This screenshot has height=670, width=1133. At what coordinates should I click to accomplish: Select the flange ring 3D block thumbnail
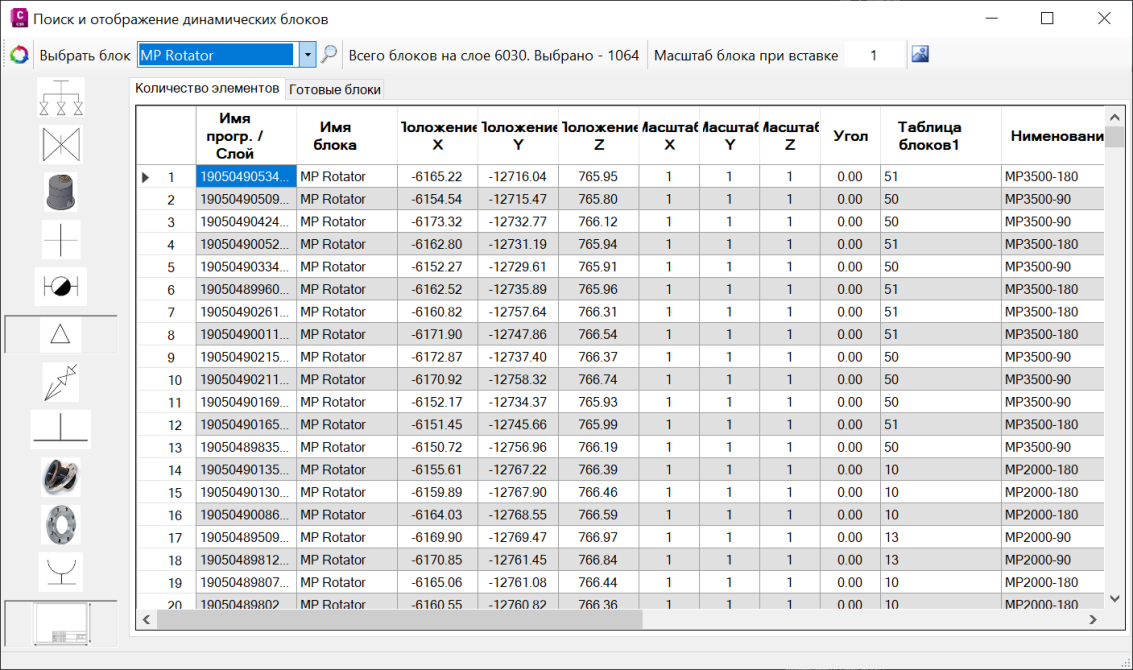point(61,523)
